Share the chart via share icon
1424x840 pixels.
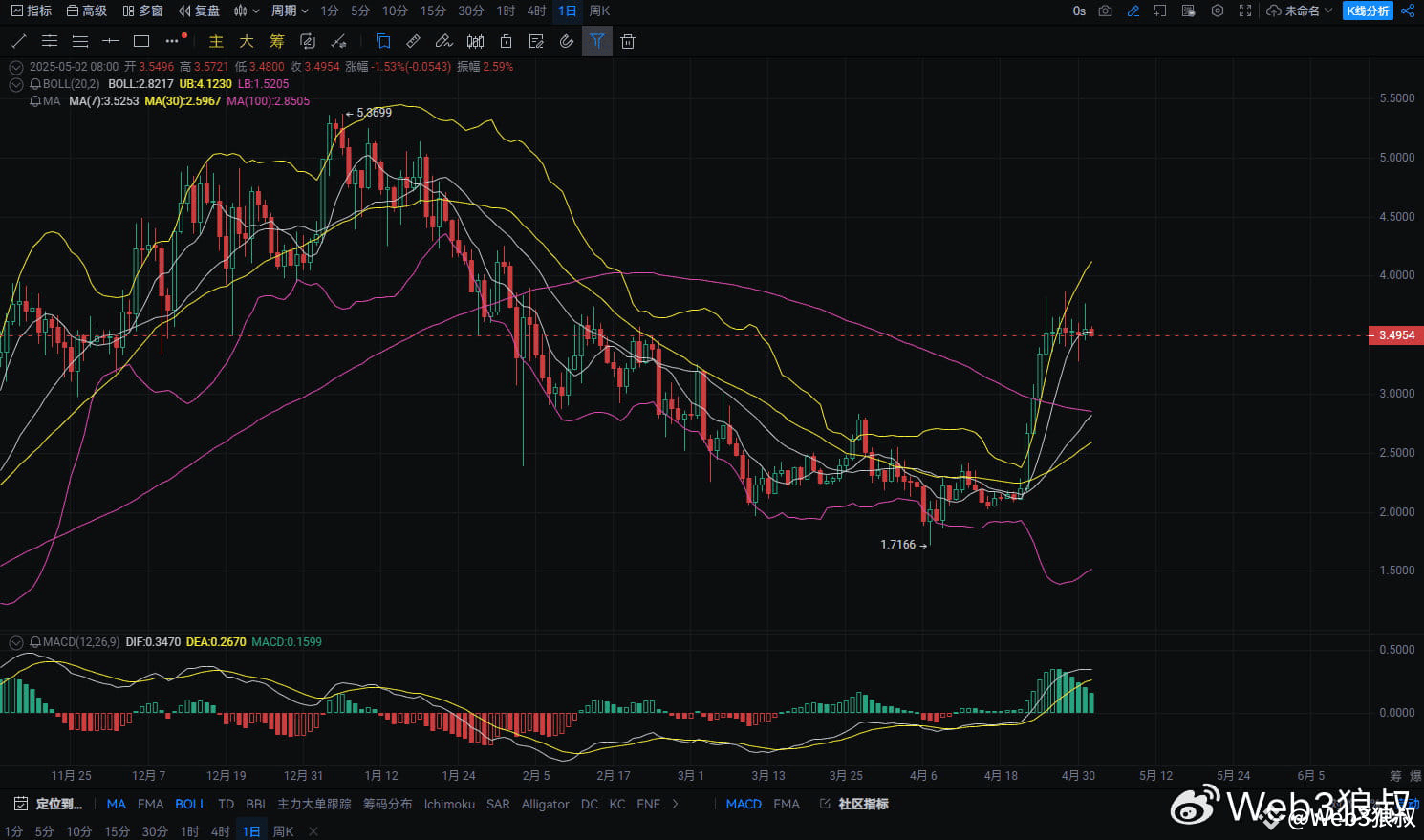coord(1408,11)
